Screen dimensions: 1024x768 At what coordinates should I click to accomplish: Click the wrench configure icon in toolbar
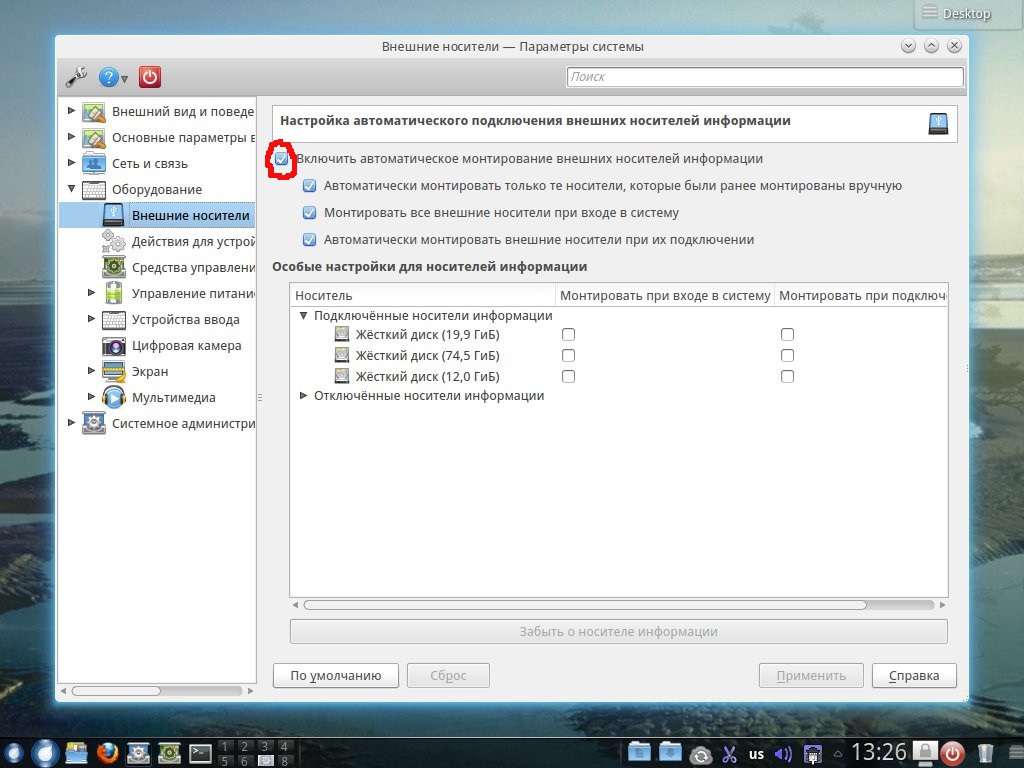pos(76,77)
